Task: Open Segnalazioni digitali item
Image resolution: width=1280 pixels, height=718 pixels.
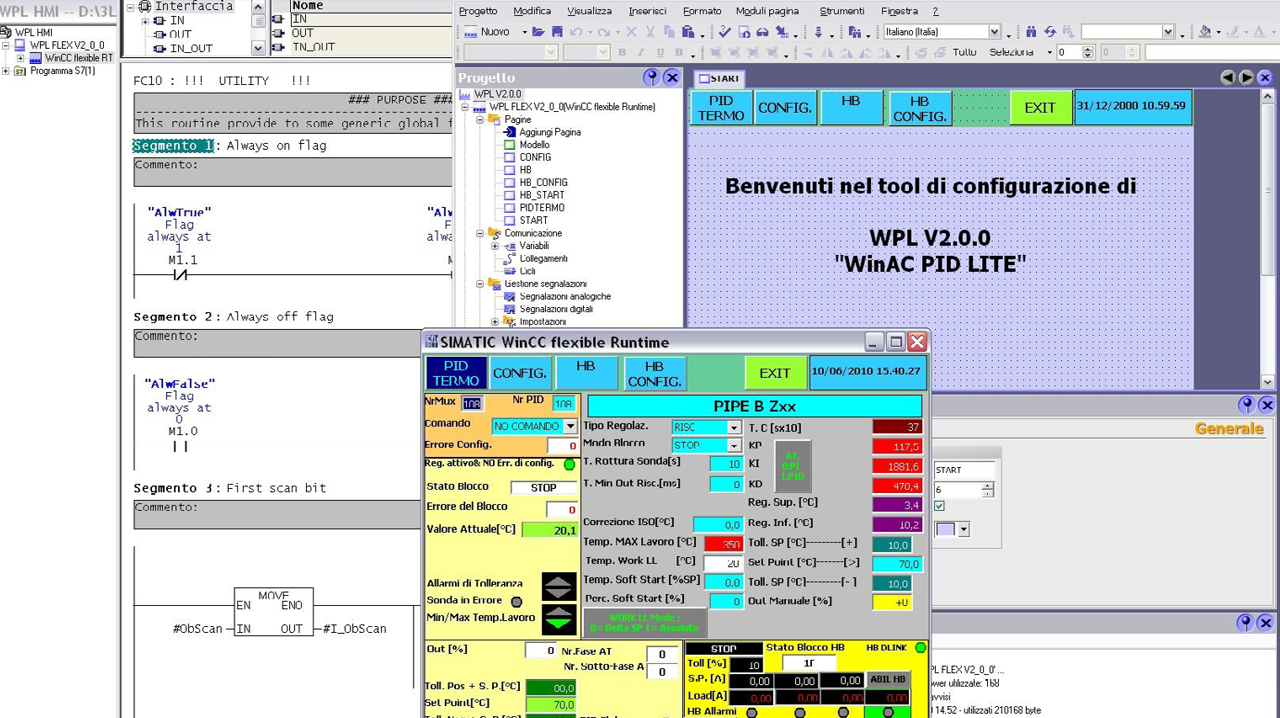Action: 556,310
